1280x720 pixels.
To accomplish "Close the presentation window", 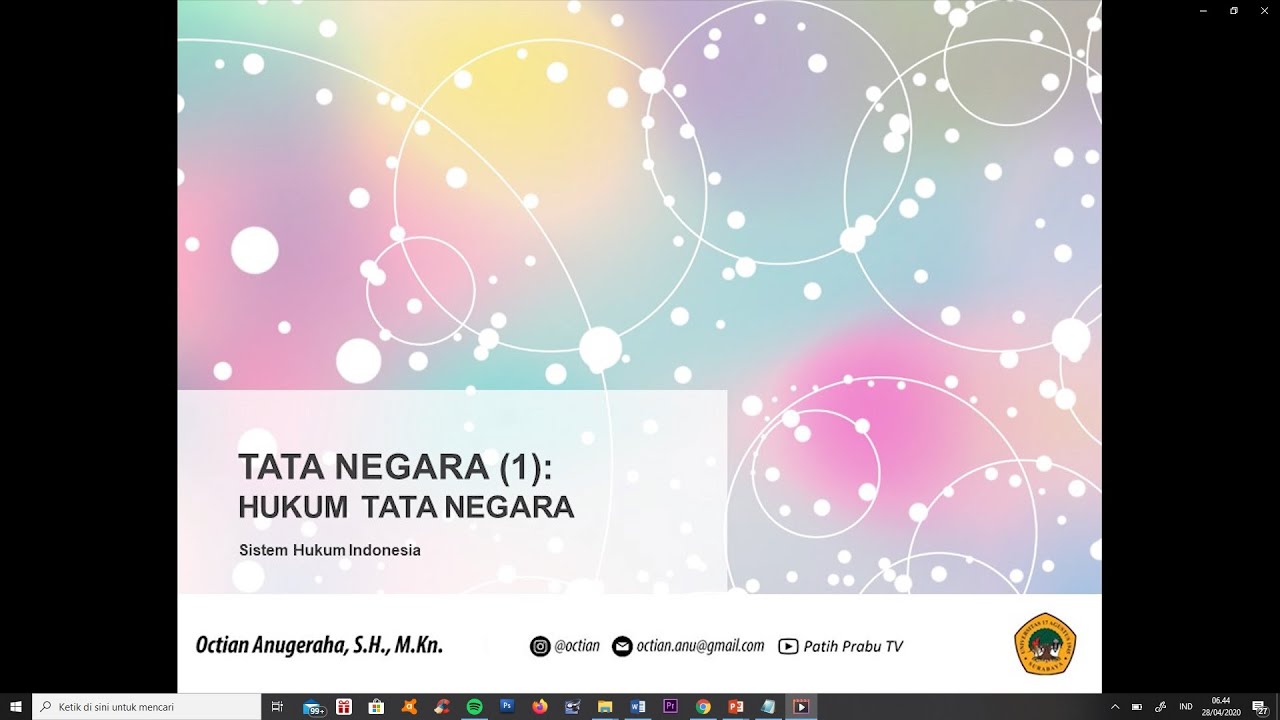I will click(1263, 10).
